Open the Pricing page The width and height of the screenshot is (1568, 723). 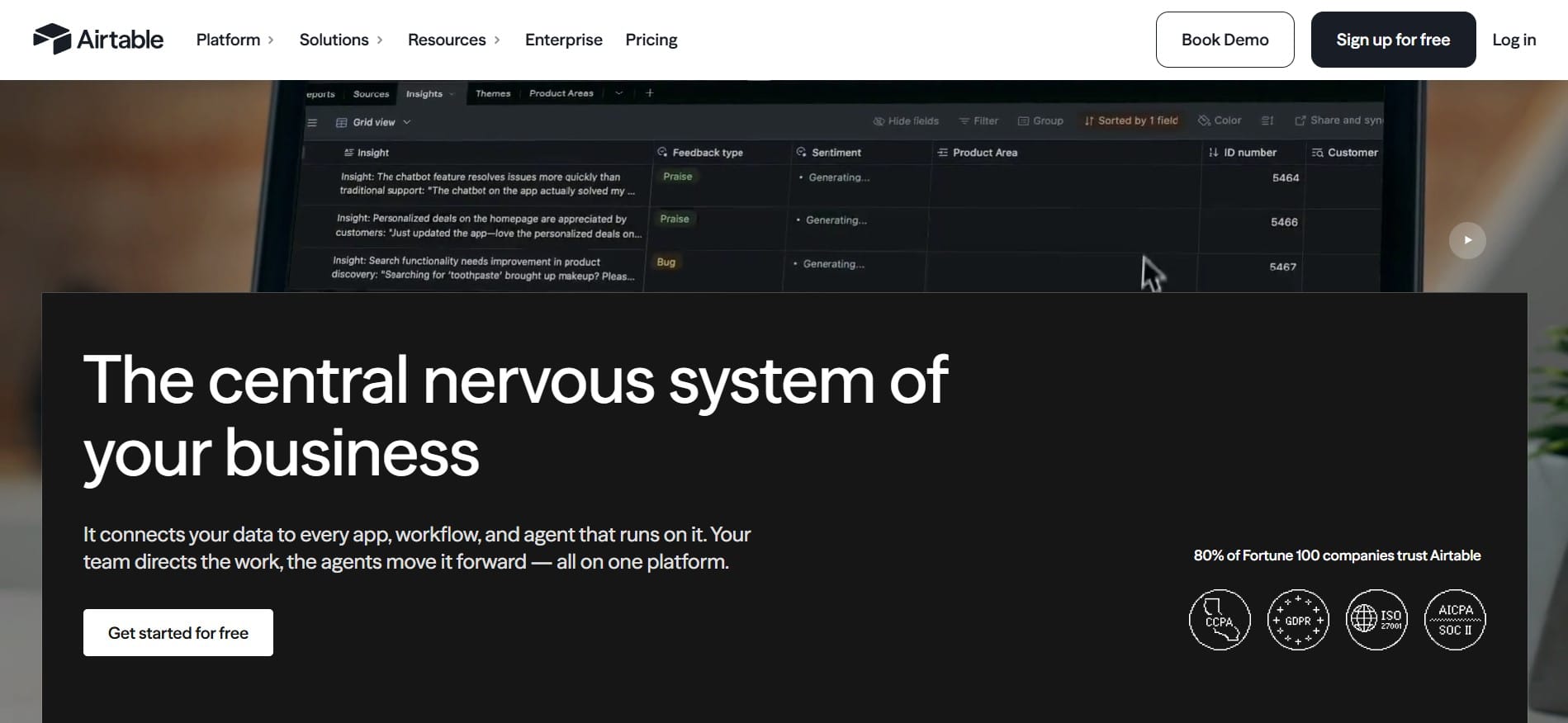(651, 40)
